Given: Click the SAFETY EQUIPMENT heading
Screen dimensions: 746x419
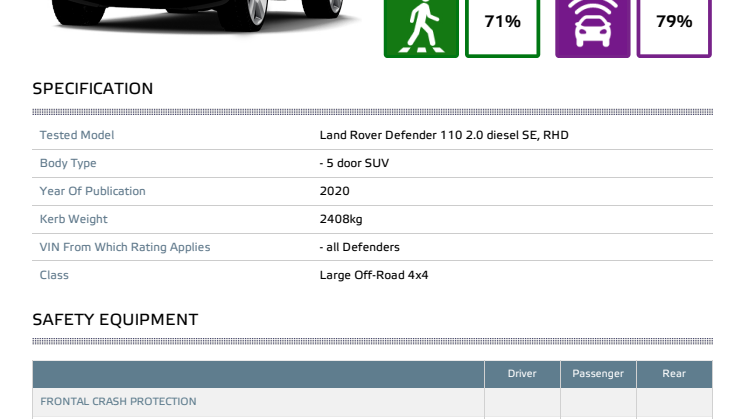Looking at the screenshot, I should click(115, 320).
